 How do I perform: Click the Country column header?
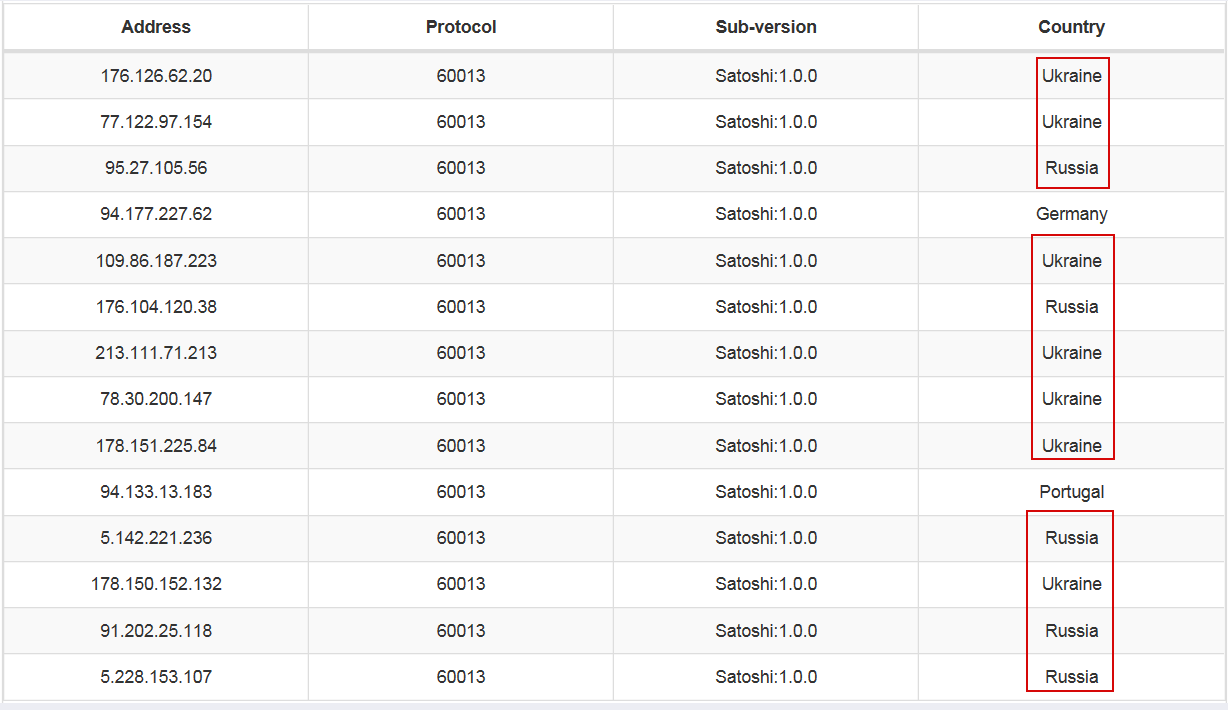tap(1071, 27)
